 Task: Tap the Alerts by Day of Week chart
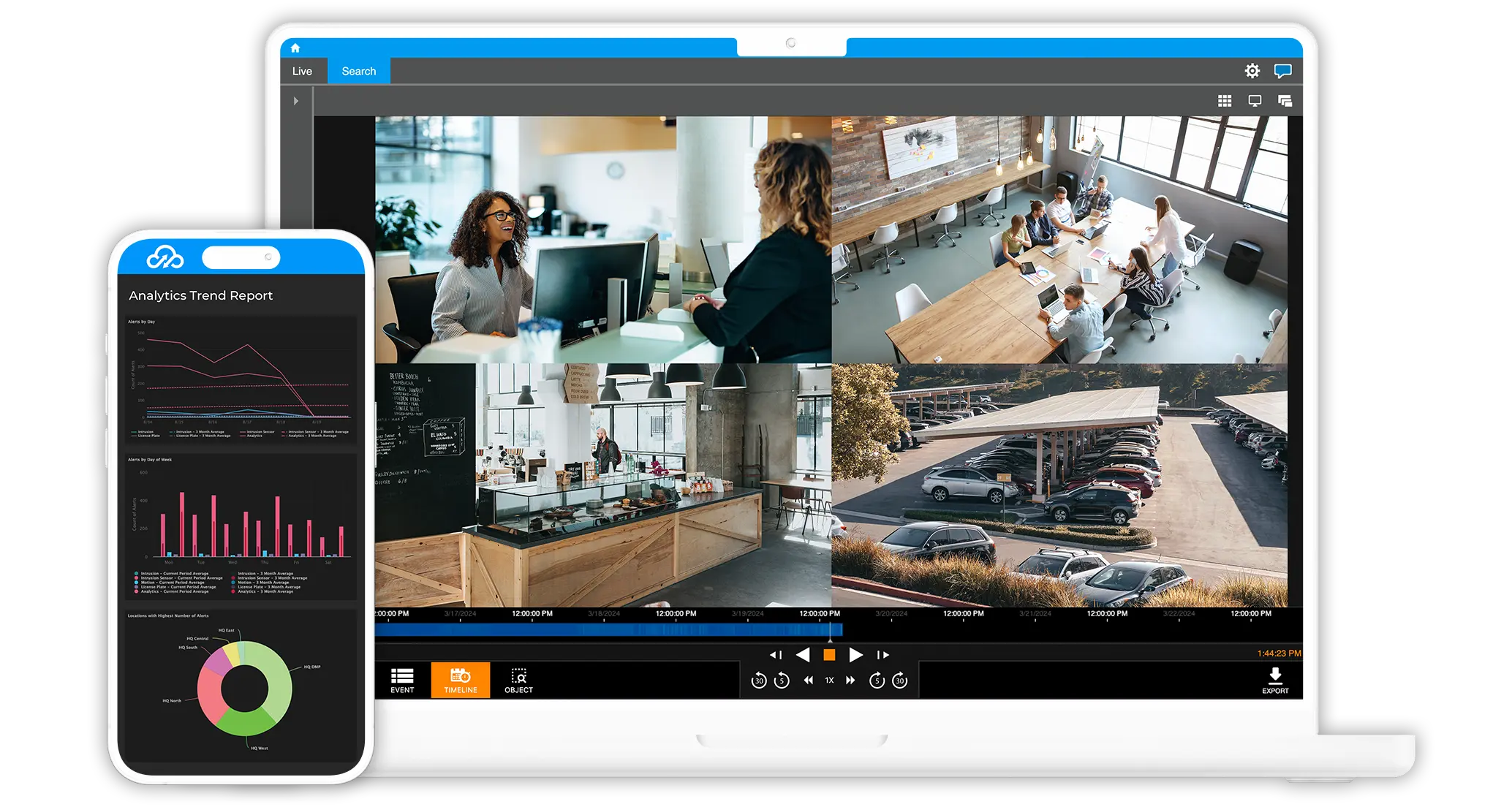click(x=241, y=526)
